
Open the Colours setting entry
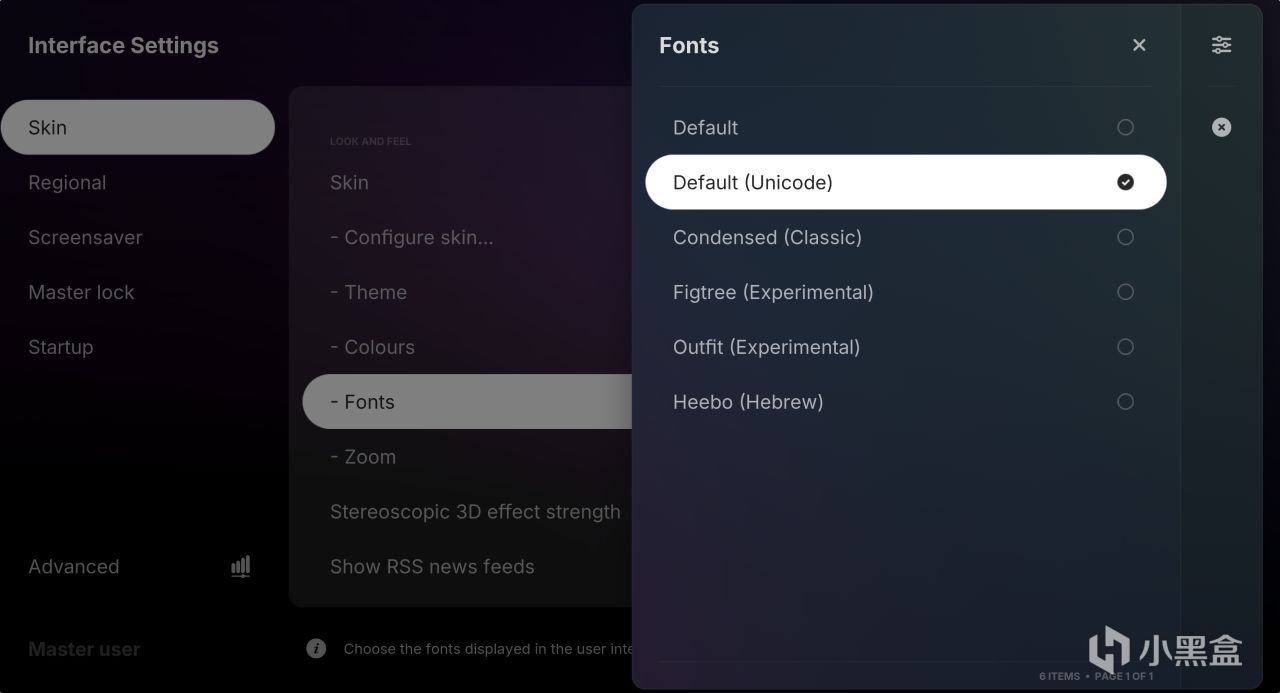467,347
